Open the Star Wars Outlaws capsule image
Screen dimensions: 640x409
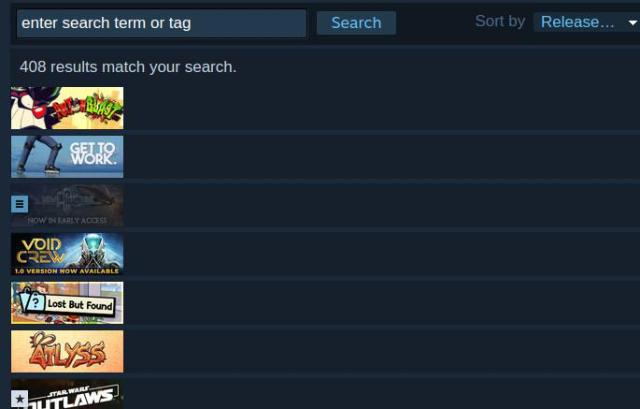(x=67, y=394)
